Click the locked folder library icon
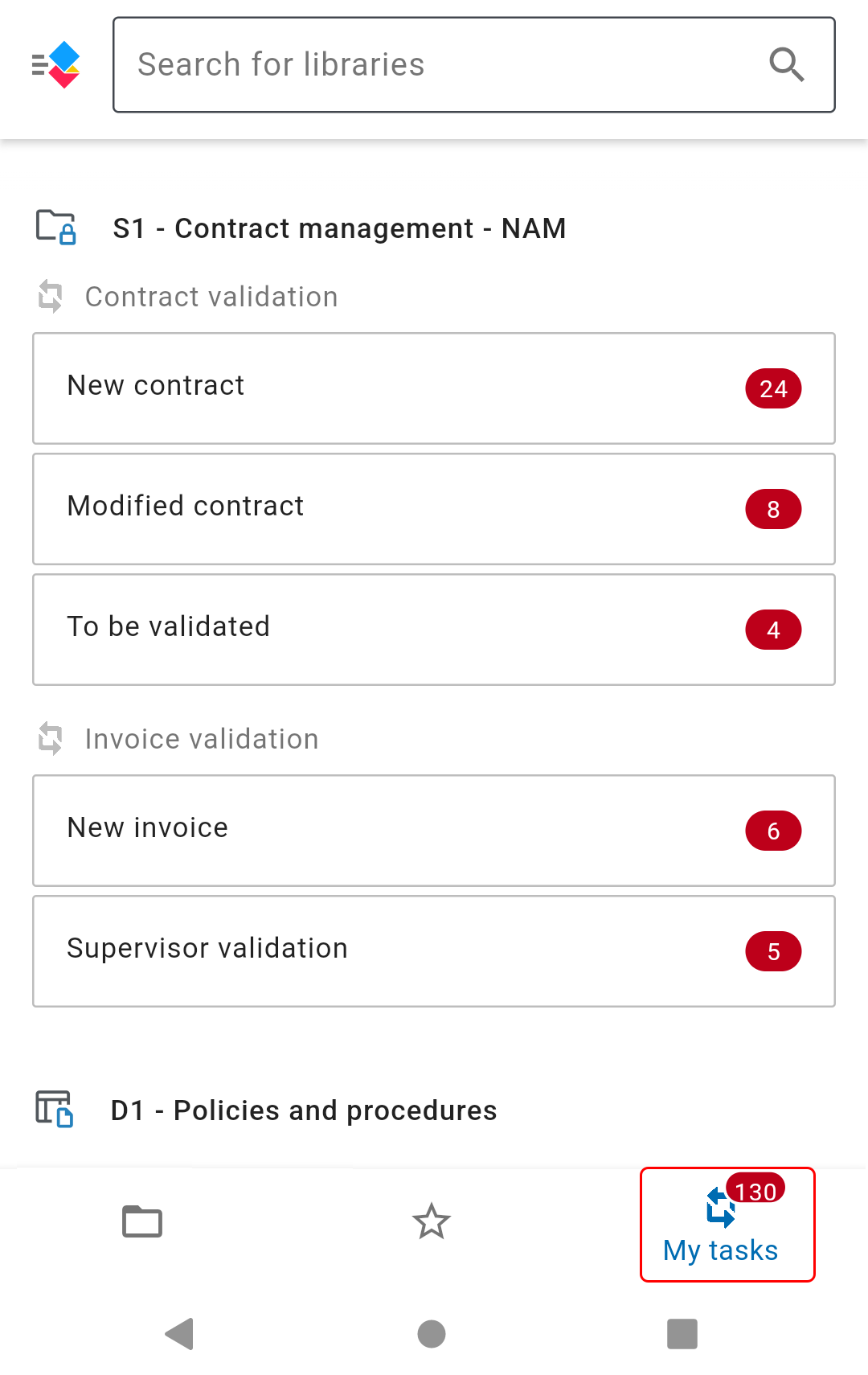The image size is (868, 1375). [x=56, y=228]
